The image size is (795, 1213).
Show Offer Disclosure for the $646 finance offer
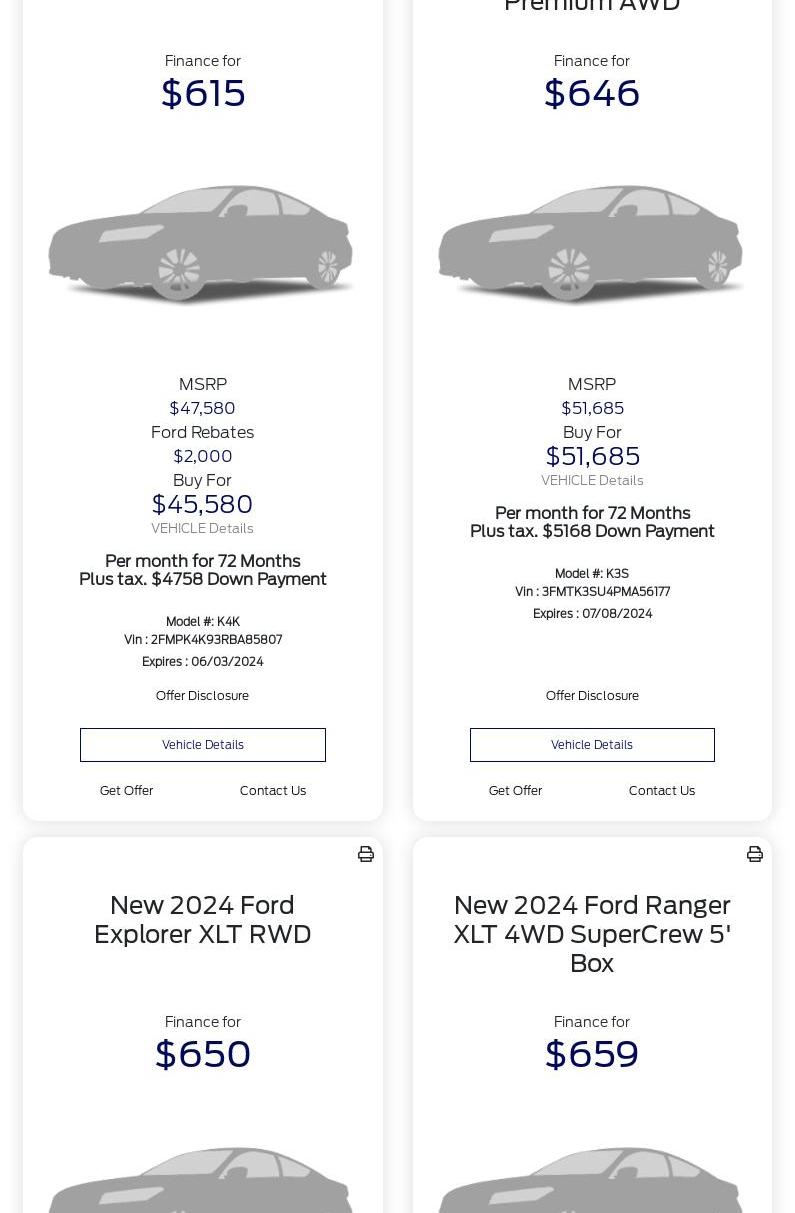coord(592,696)
